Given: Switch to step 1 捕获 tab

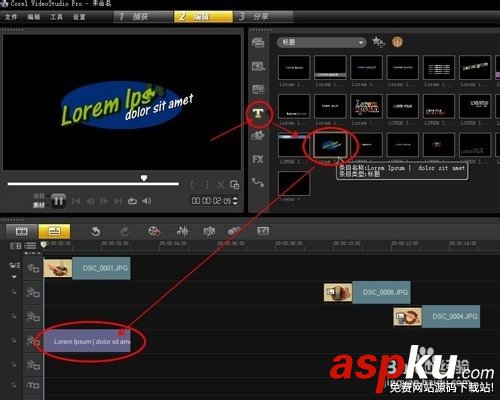Looking at the screenshot, I should 143,16.
